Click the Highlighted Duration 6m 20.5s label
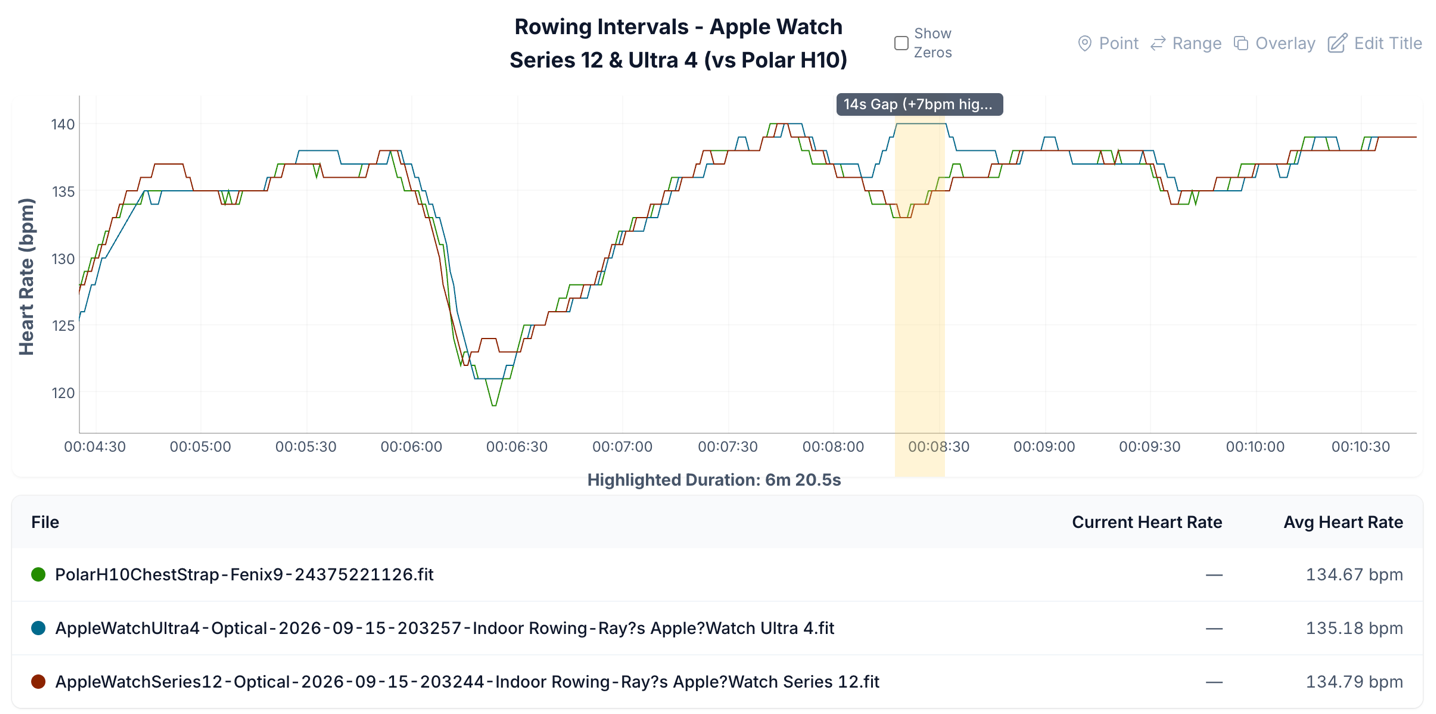The image size is (1436, 714). pyautogui.click(x=714, y=480)
